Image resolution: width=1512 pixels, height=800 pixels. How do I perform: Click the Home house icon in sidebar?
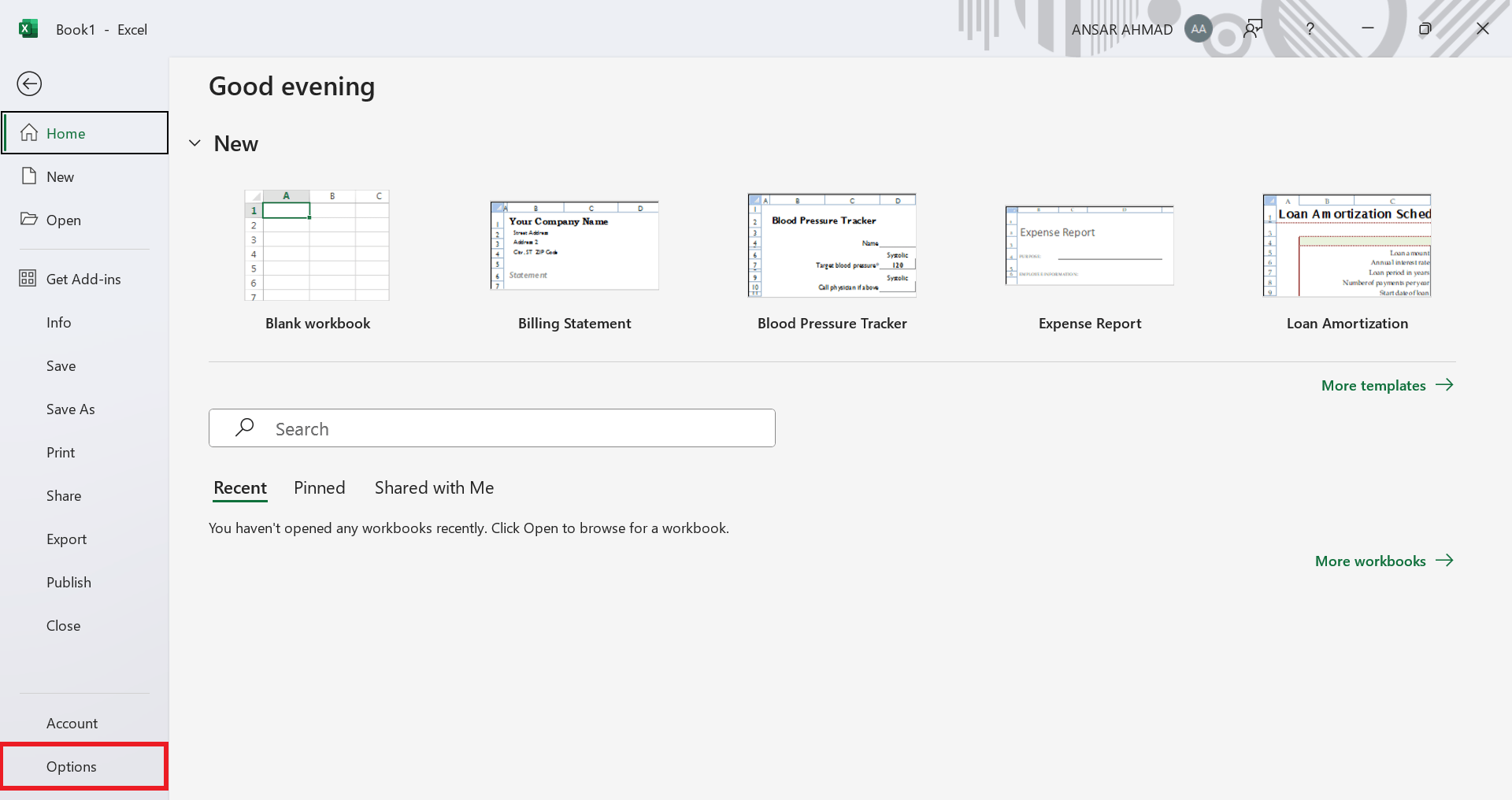[x=29, y=133]
